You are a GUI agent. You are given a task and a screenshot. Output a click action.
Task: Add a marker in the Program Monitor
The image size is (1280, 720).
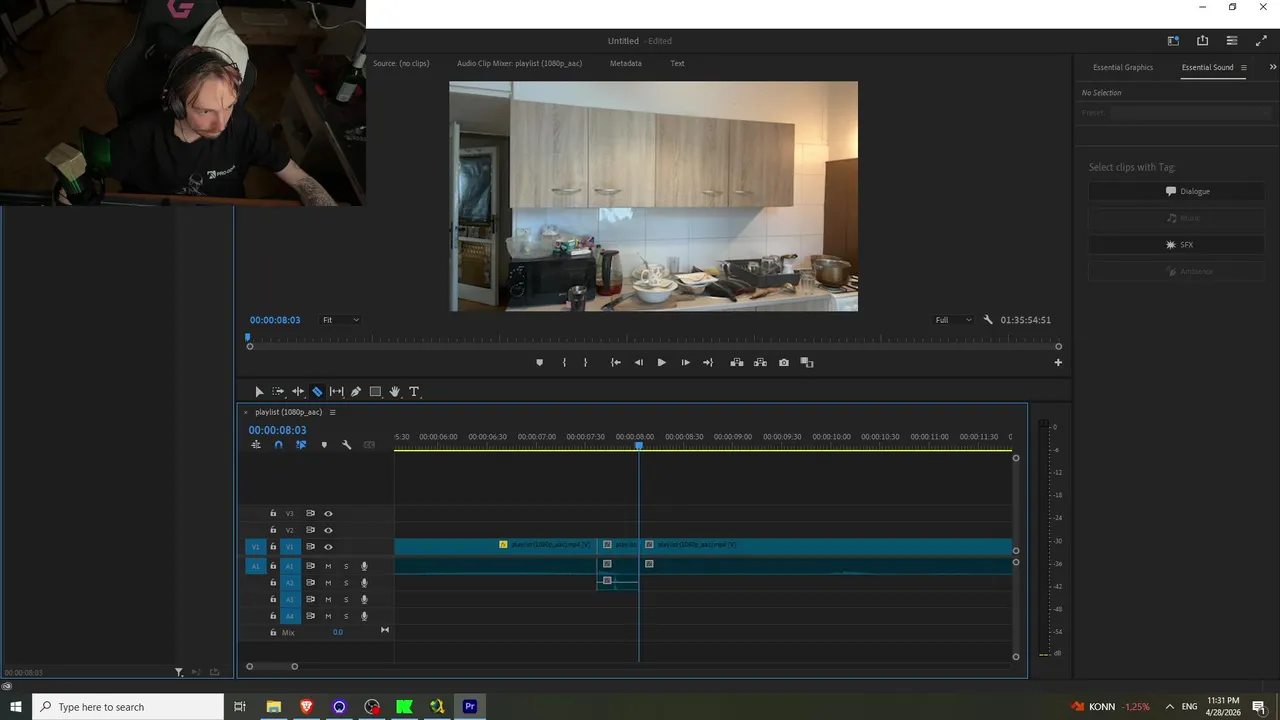[x=540, y=363]
